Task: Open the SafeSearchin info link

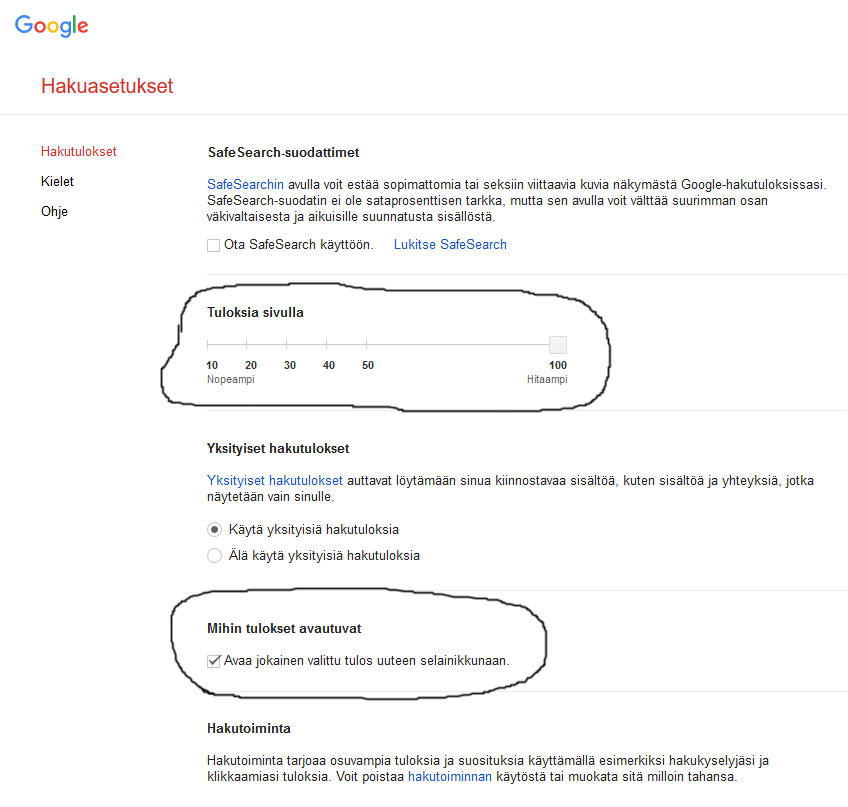Action: pyautogui.click(x=245, y=184)
